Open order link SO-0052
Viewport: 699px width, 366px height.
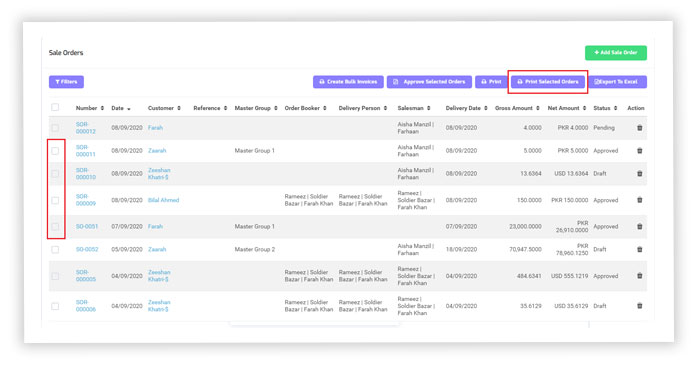[x=86, y=249]
